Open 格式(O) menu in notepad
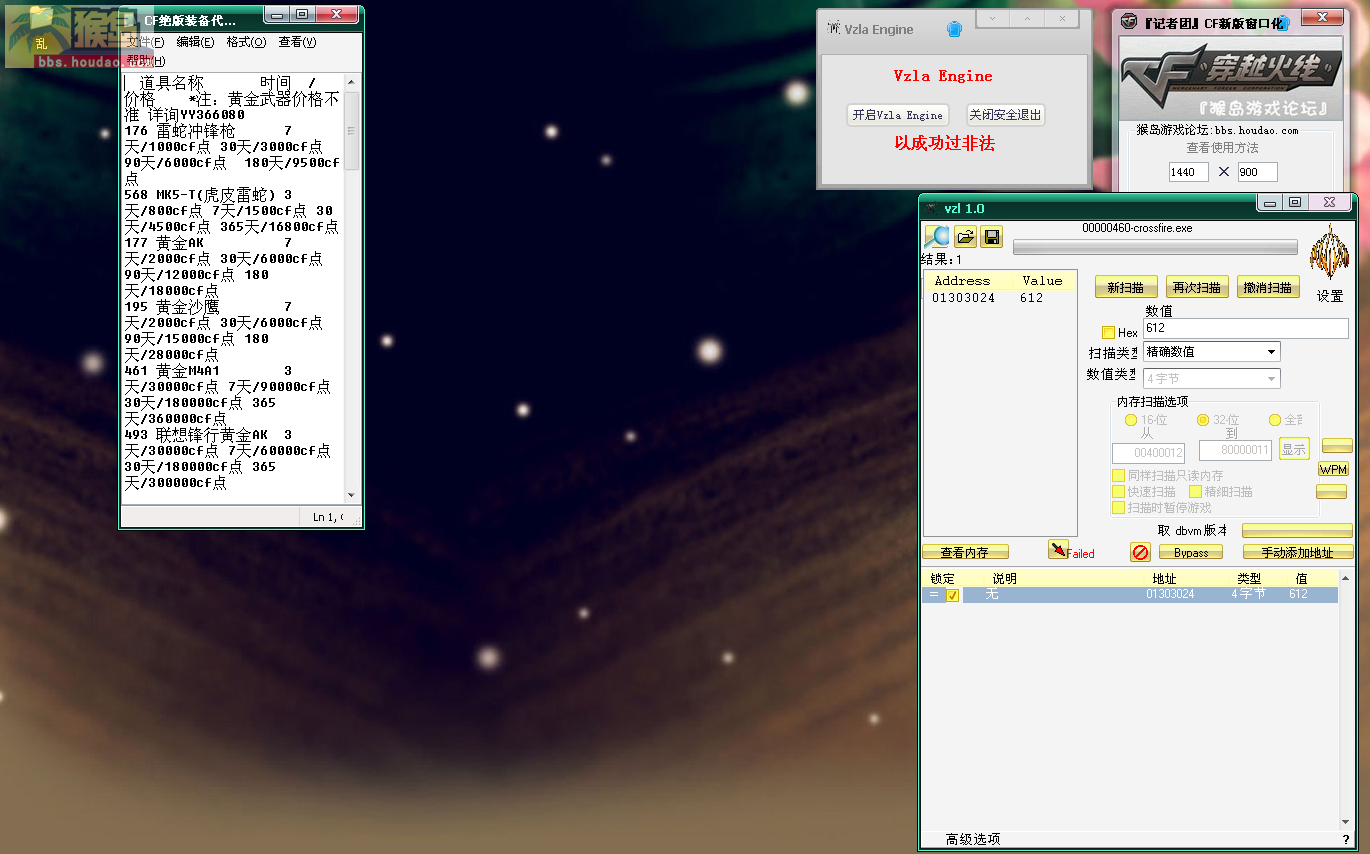Image resolution: width=1370 pixels, height=854 pixels. [x=246, y=42]
